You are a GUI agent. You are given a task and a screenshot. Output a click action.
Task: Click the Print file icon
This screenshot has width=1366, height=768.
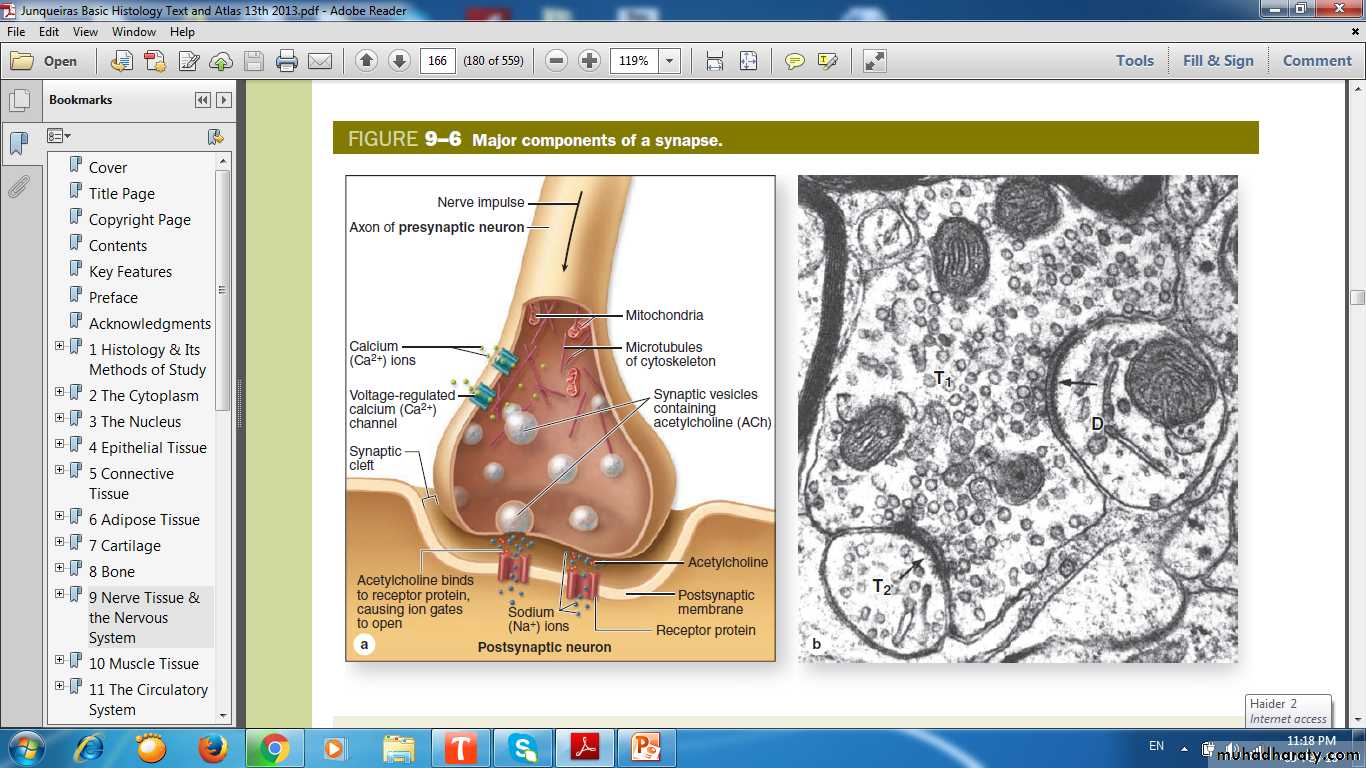pos(287,61)
